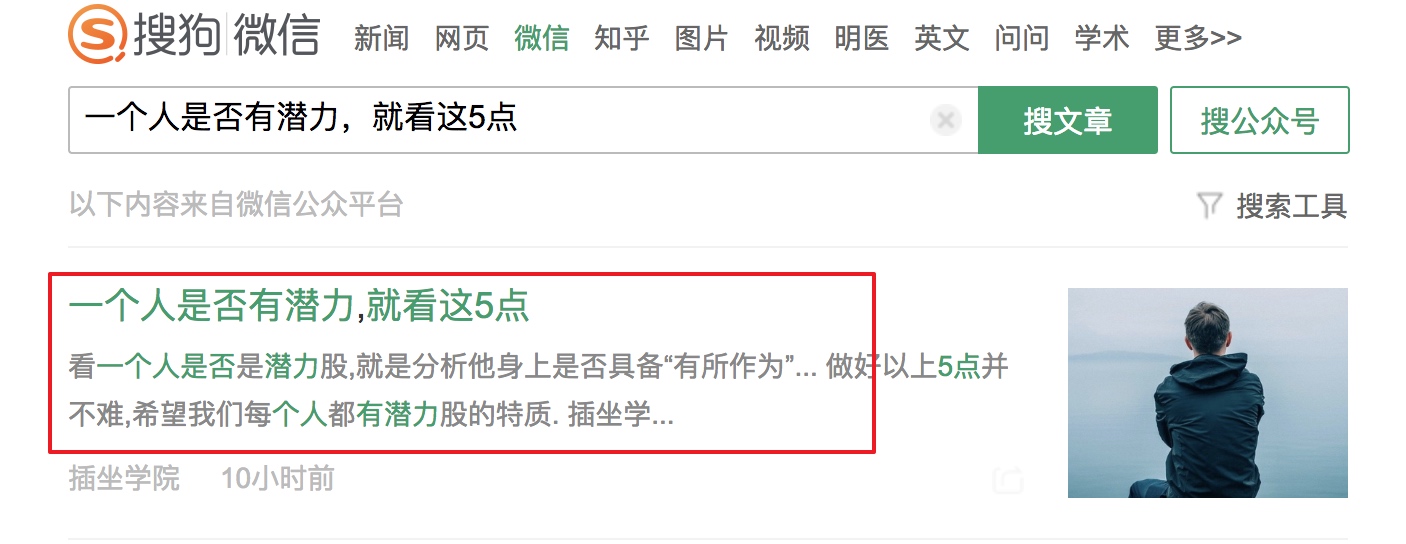This screenshot has width=1406, height=544.
Task: Click the funnel filter icon
Action: tap(1210, 207)
